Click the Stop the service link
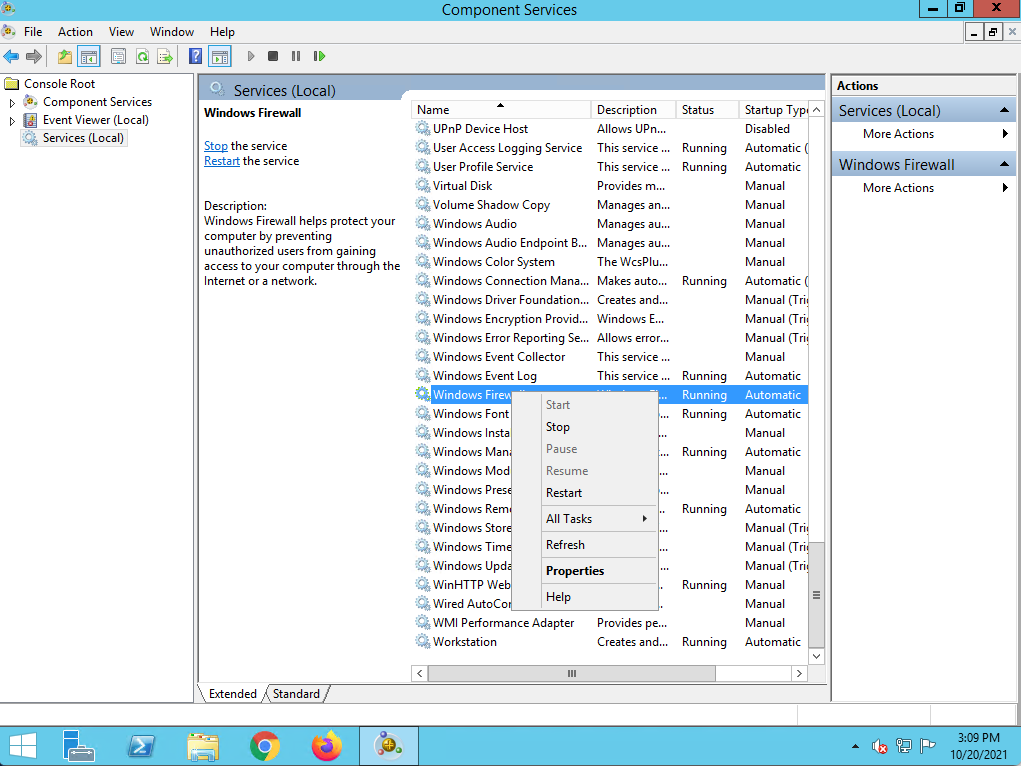This screenshot has height=766, width=1021. [216, 146]
